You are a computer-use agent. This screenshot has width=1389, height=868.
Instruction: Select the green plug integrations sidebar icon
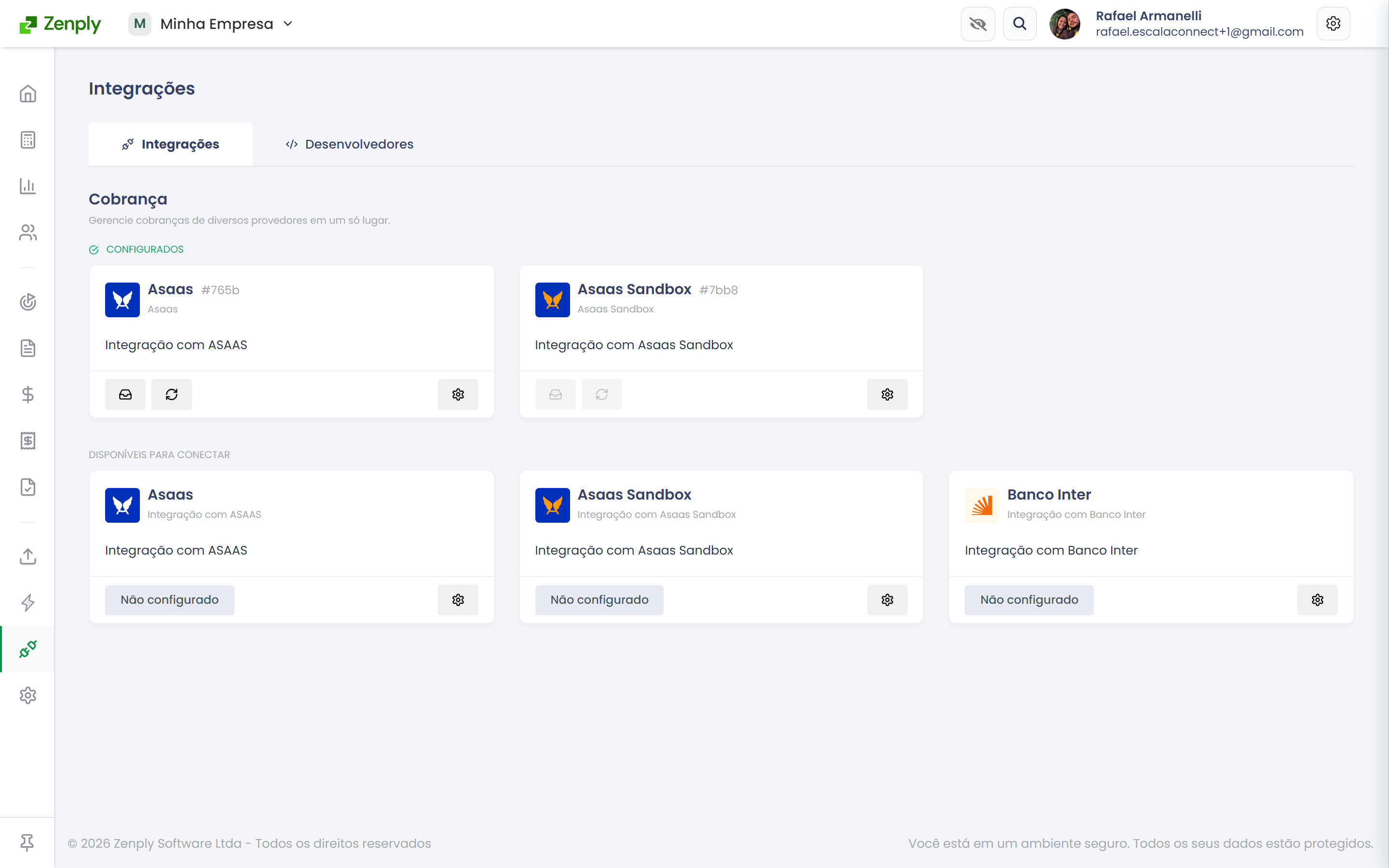[x=27, y=649]
